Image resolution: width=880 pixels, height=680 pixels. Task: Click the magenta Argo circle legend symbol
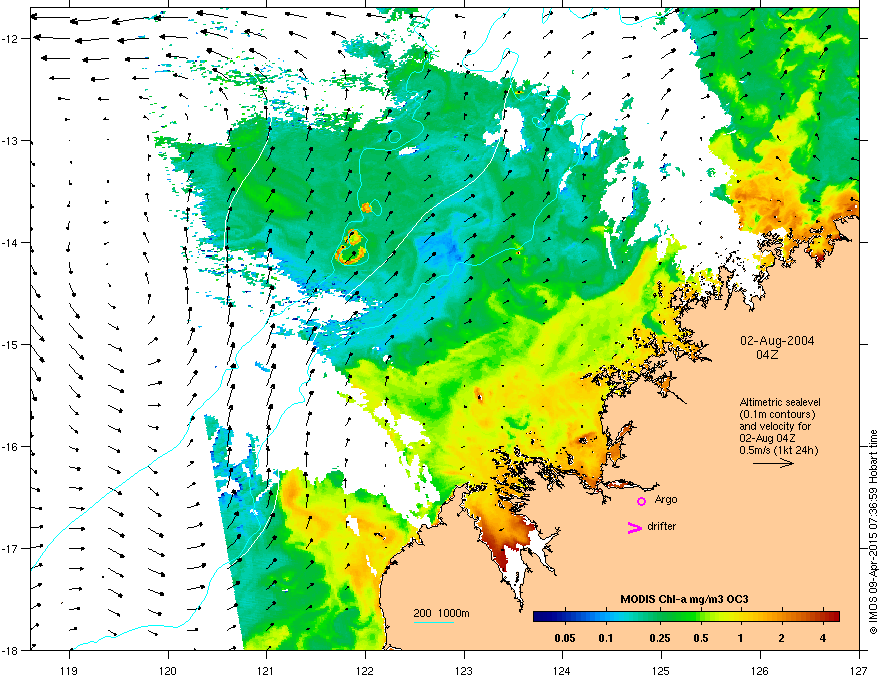click(x=641, y=501)
